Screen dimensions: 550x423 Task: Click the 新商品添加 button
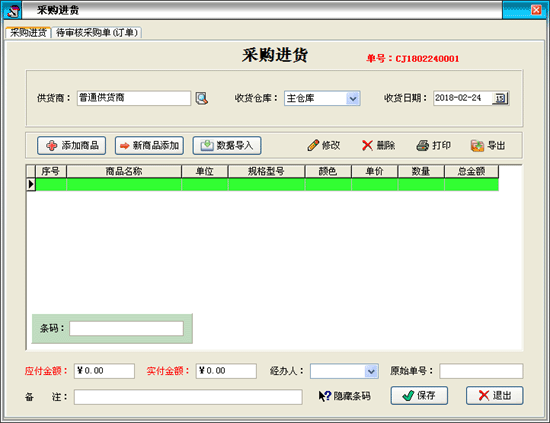pos(149,146)
